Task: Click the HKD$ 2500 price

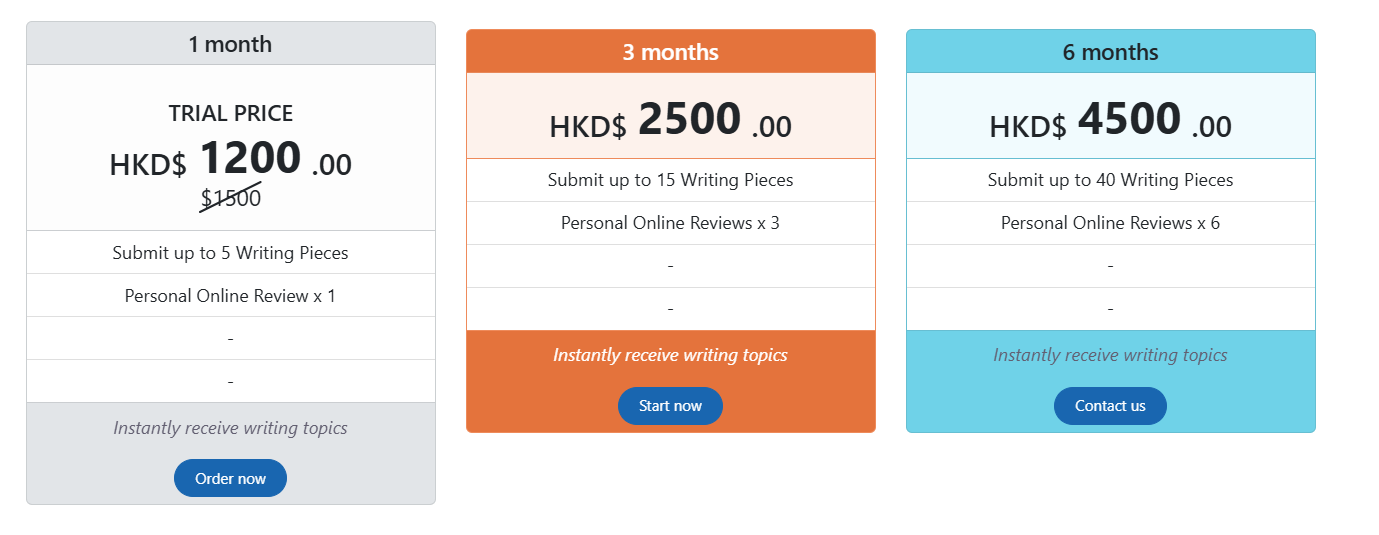Action: (671, 122)
